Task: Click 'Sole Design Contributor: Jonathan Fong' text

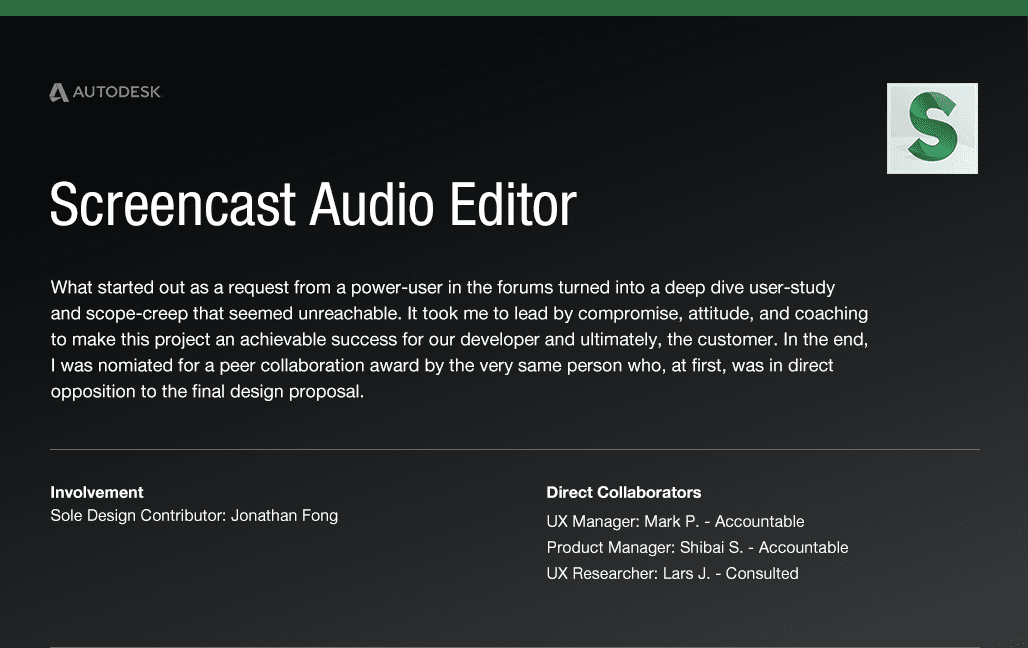Action: coord(194,516)
